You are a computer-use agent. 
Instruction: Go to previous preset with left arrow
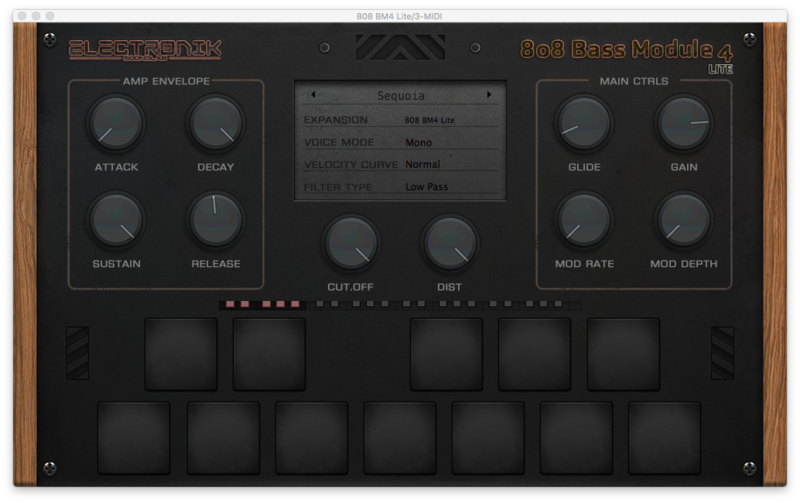click(x=313, y=94)
